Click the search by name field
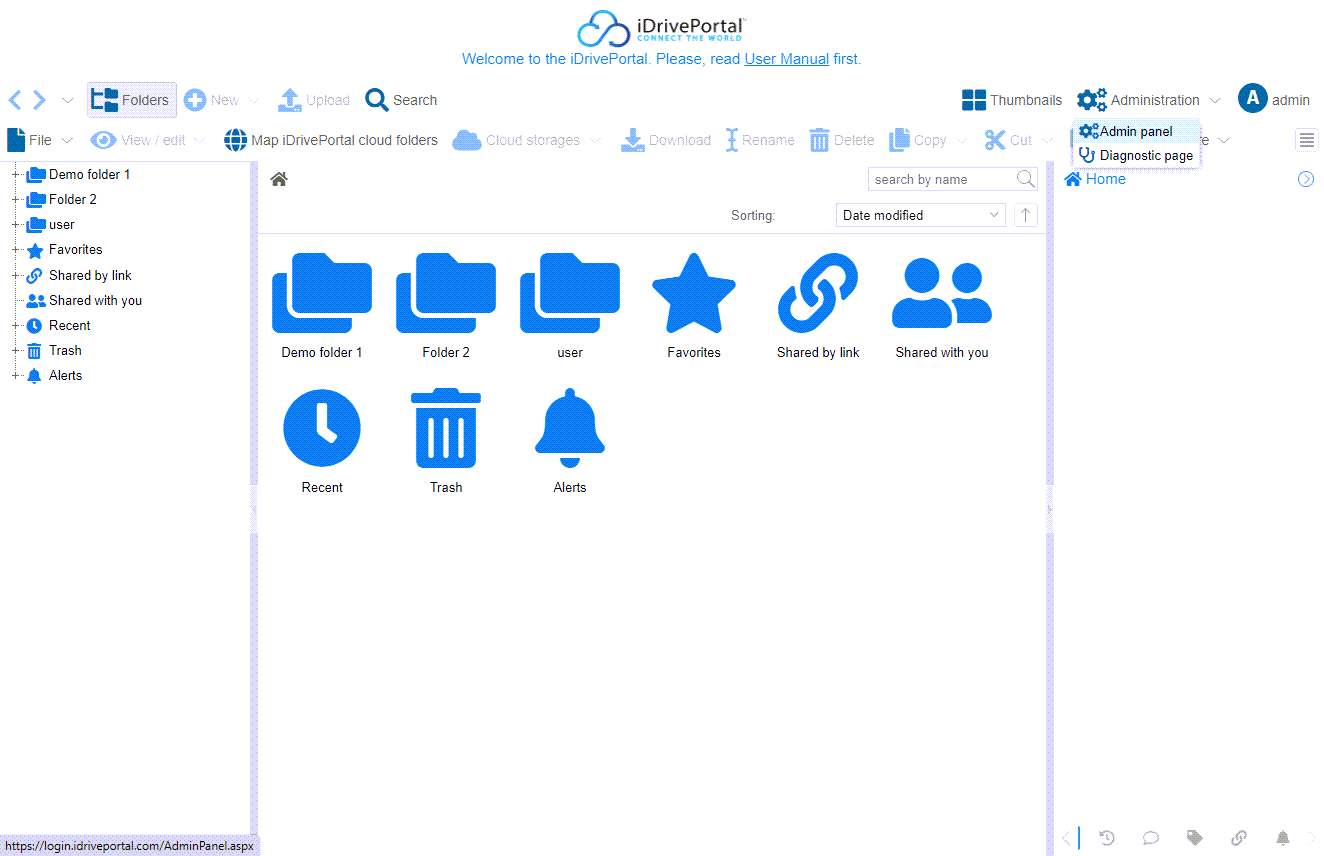 pos(940,179)
